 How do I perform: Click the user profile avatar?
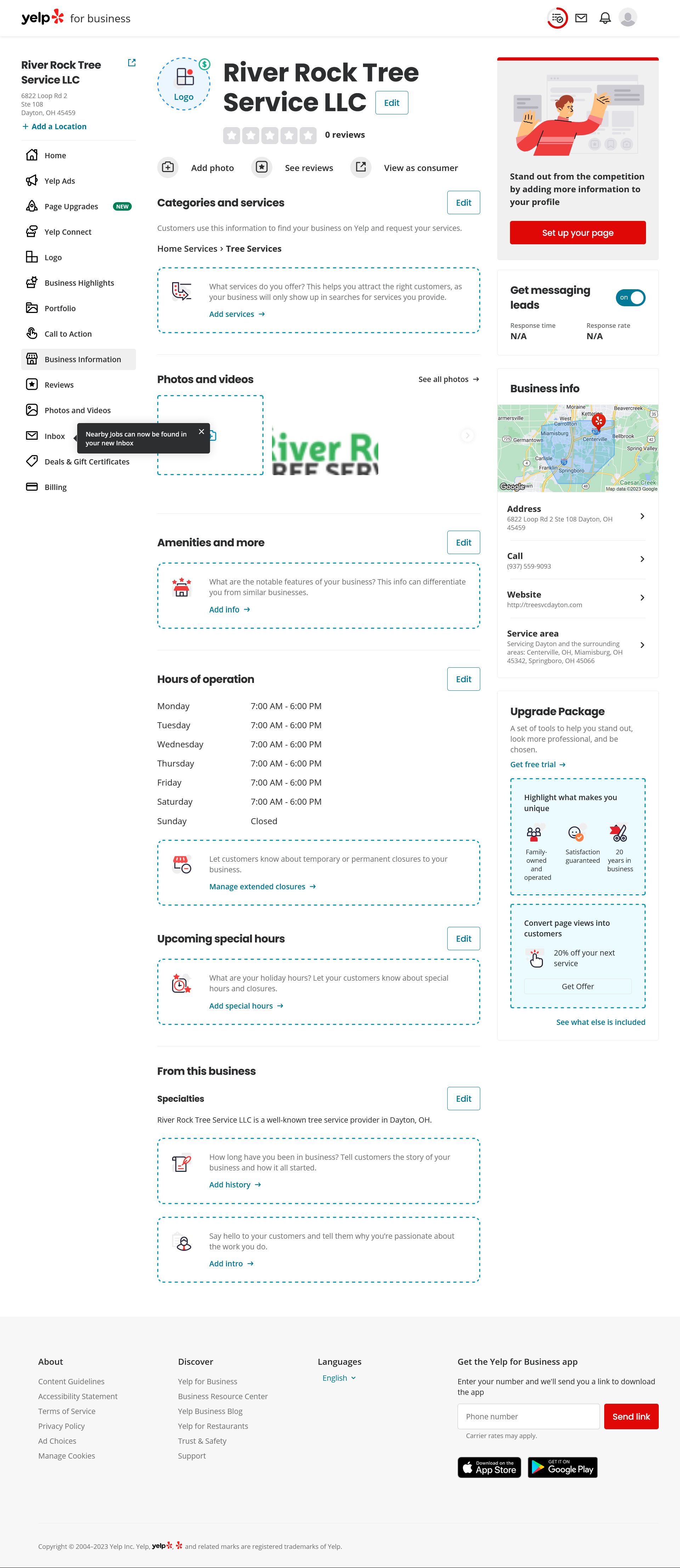click(628, 18)
